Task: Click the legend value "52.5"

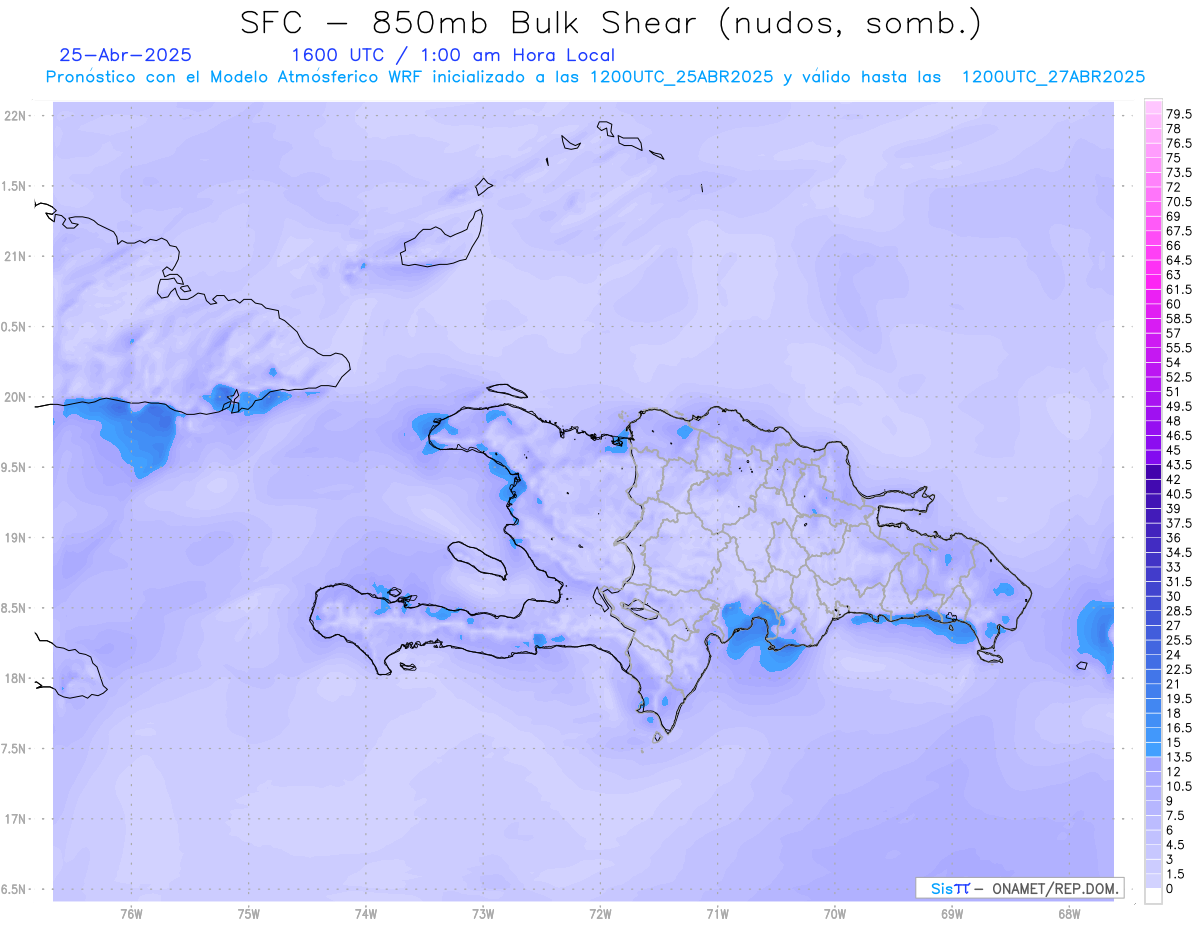Action: (x=1179, y=377)
